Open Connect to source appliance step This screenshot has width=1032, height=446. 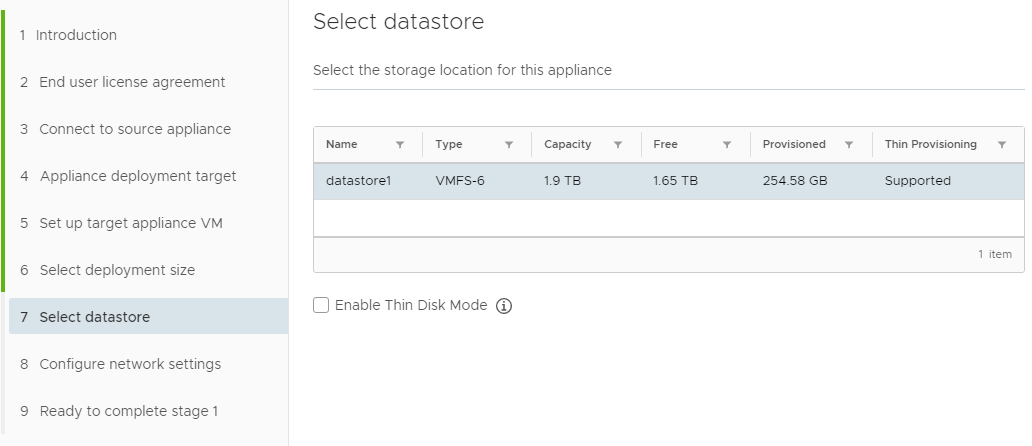[x=125, y=129]
